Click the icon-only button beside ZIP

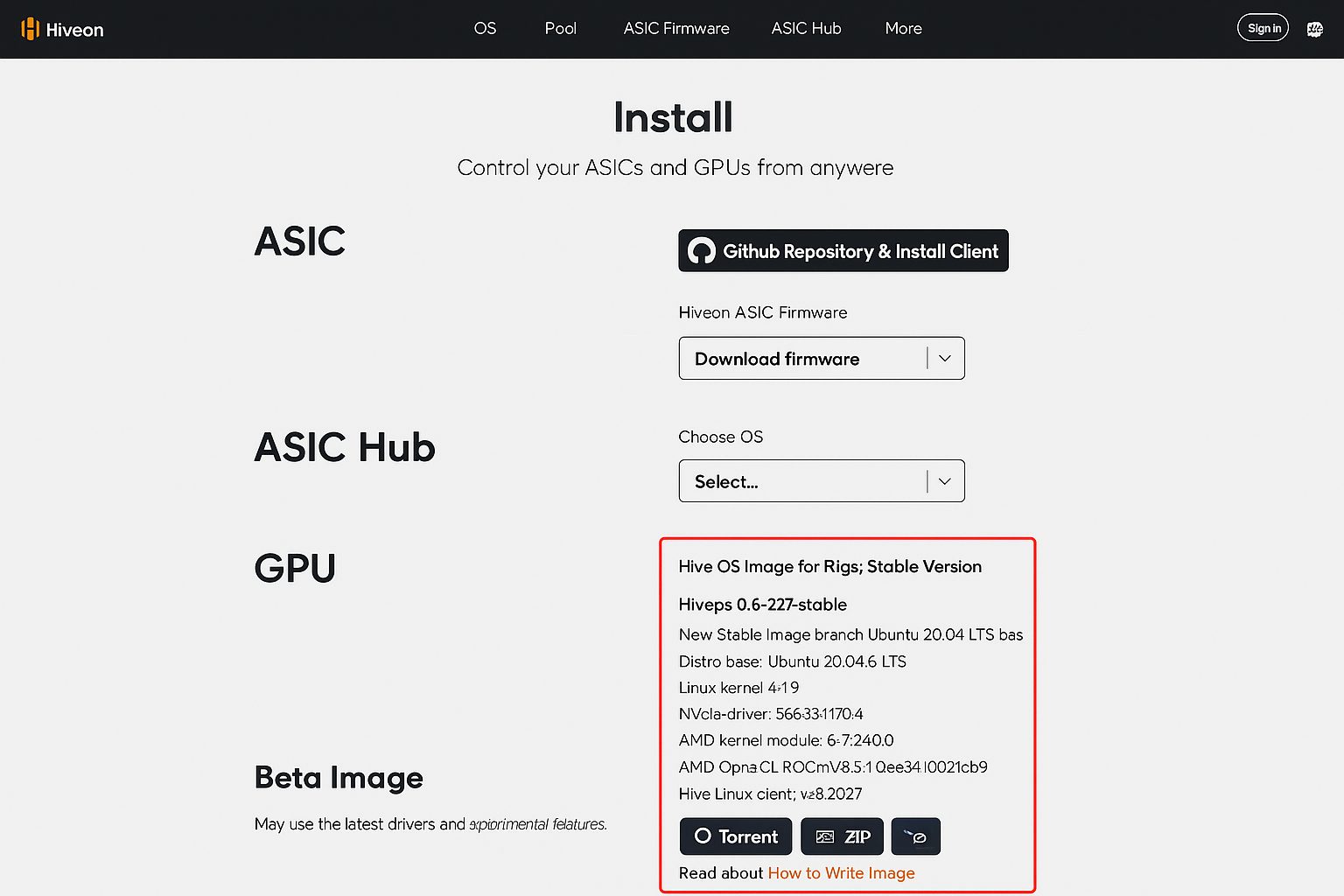tap(915, 836)
